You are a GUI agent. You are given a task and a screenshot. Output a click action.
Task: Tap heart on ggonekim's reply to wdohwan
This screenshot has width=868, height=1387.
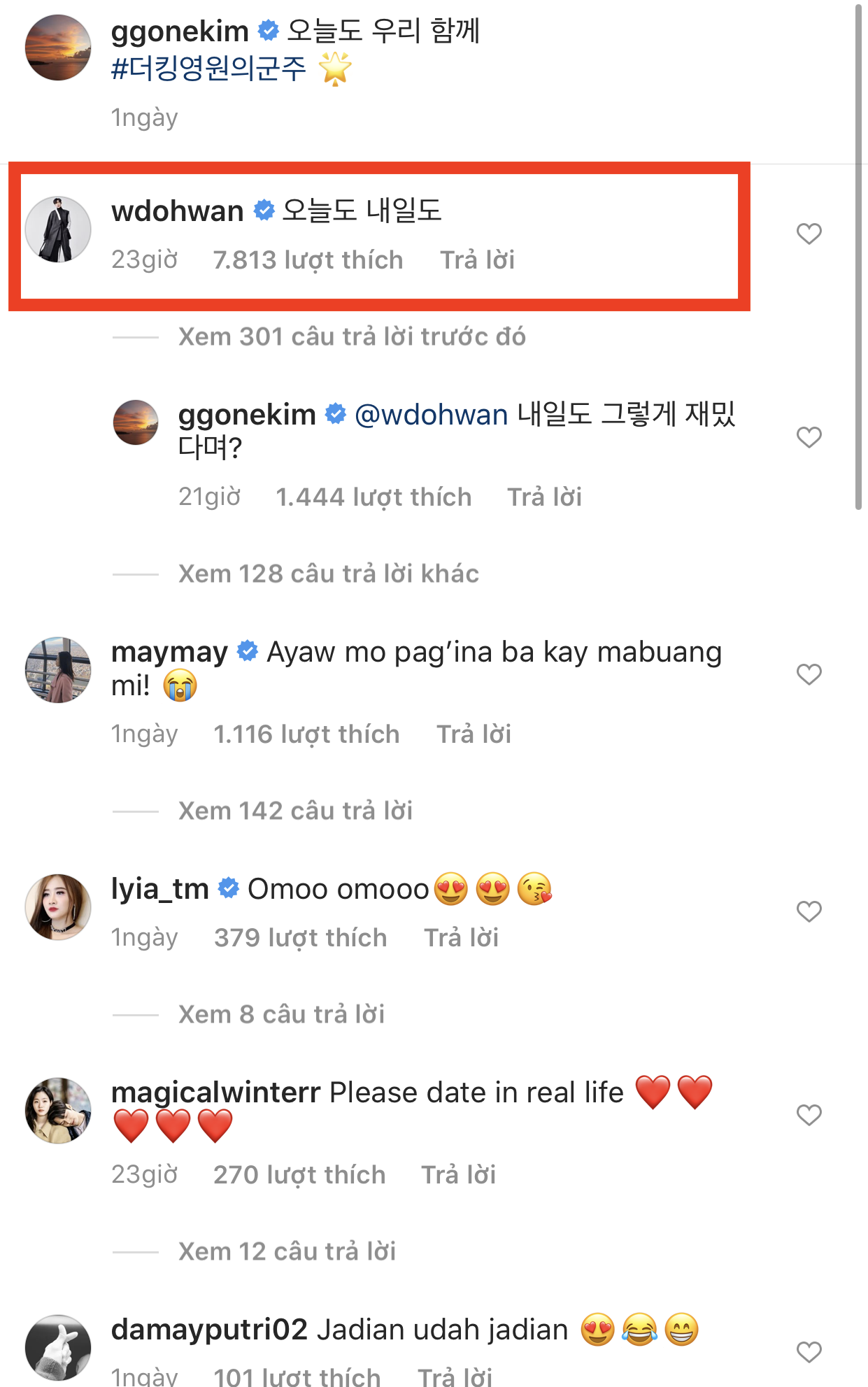(x=809, y=437)
